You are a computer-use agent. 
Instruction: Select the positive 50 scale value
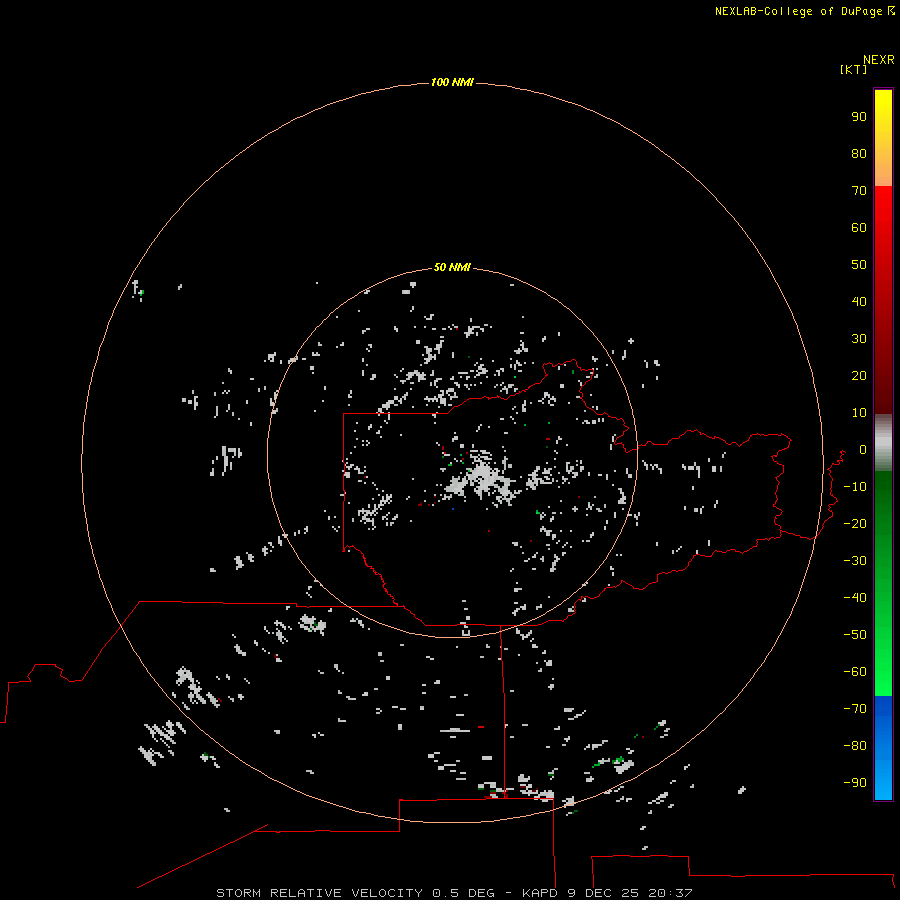click(x=859, y=265)
